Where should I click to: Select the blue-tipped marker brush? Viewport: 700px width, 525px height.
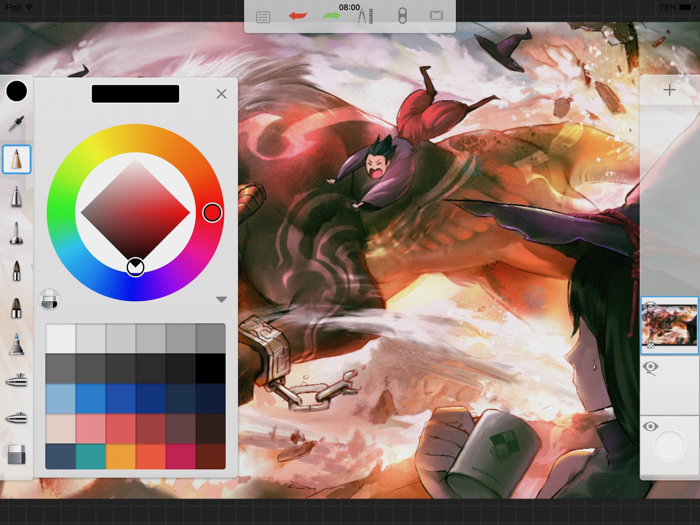16,344
